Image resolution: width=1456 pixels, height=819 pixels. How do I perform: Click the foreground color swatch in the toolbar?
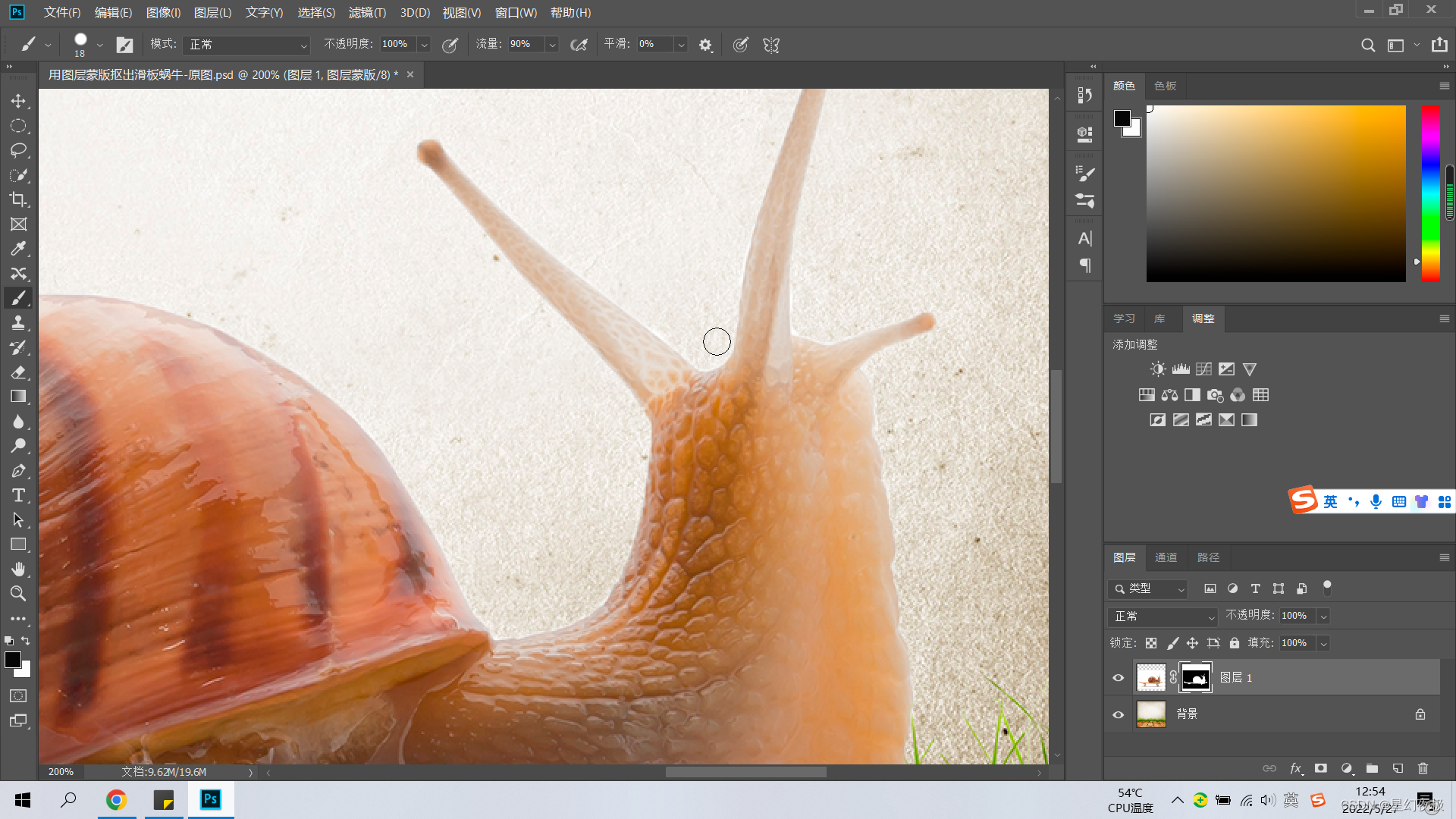(13, 660)
